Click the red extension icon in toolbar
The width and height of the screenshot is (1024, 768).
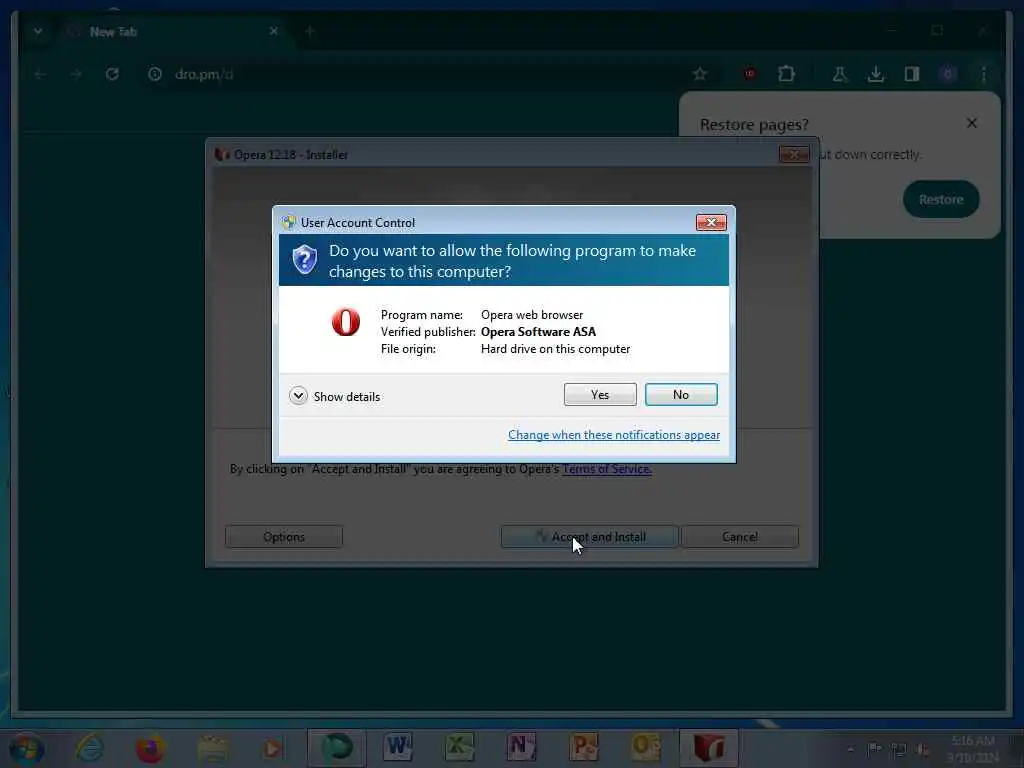point(750,74)
